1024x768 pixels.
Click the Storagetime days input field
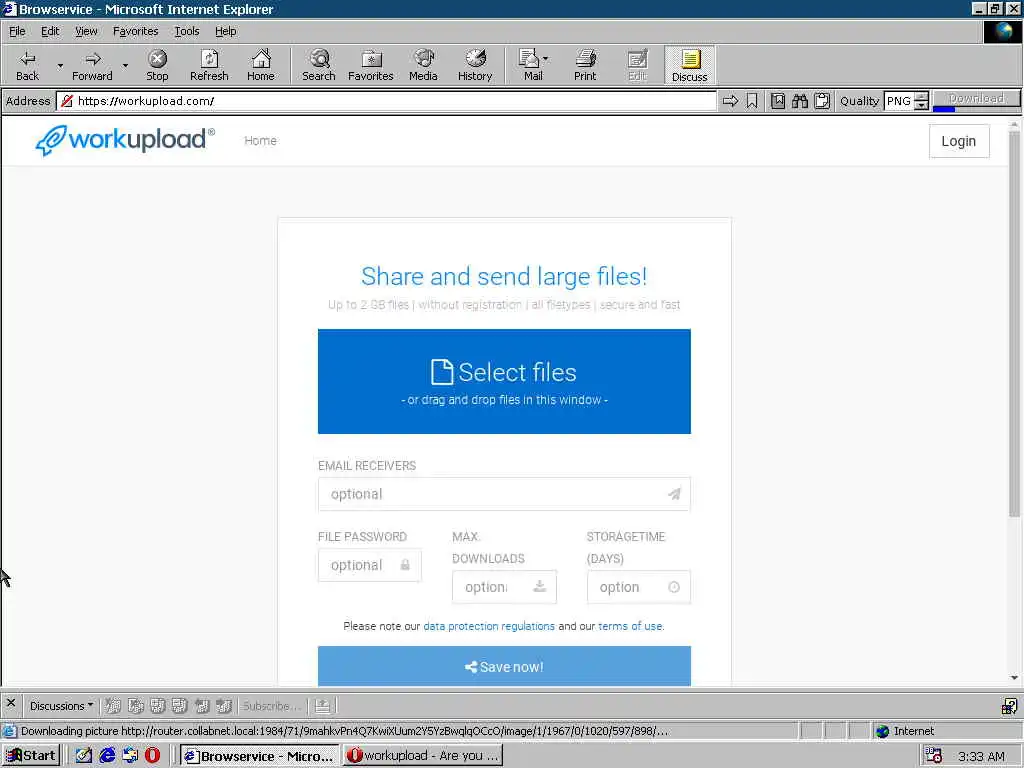click(639, 587)
